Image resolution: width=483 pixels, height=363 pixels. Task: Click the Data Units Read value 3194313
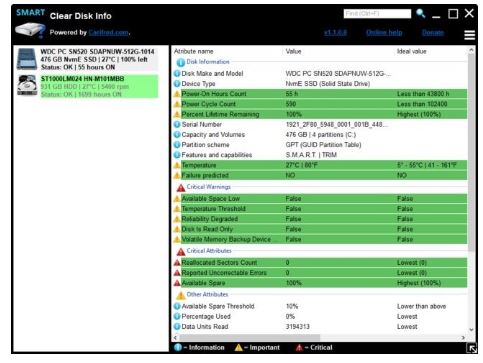click(298, 327)
